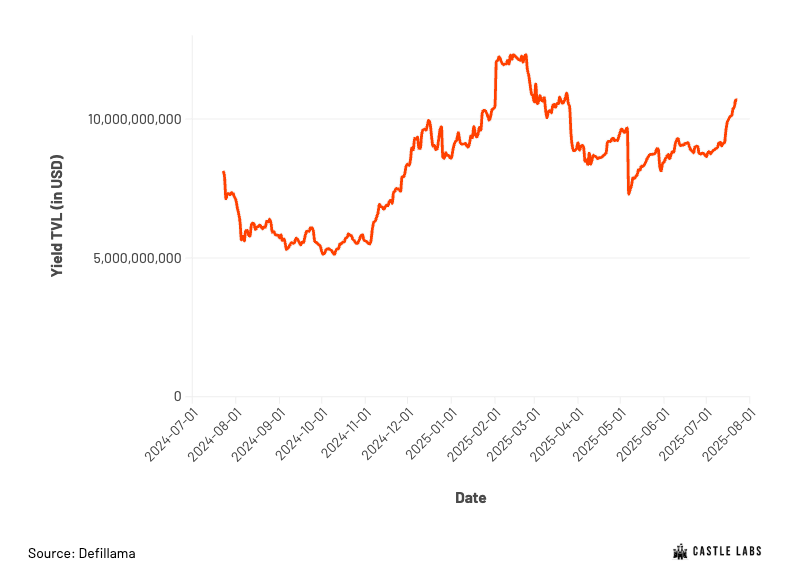The width and height of the screenshot is (794, 575).
Task: Click the lowest TVL point near October 2024
Action: tap(334, 254)
